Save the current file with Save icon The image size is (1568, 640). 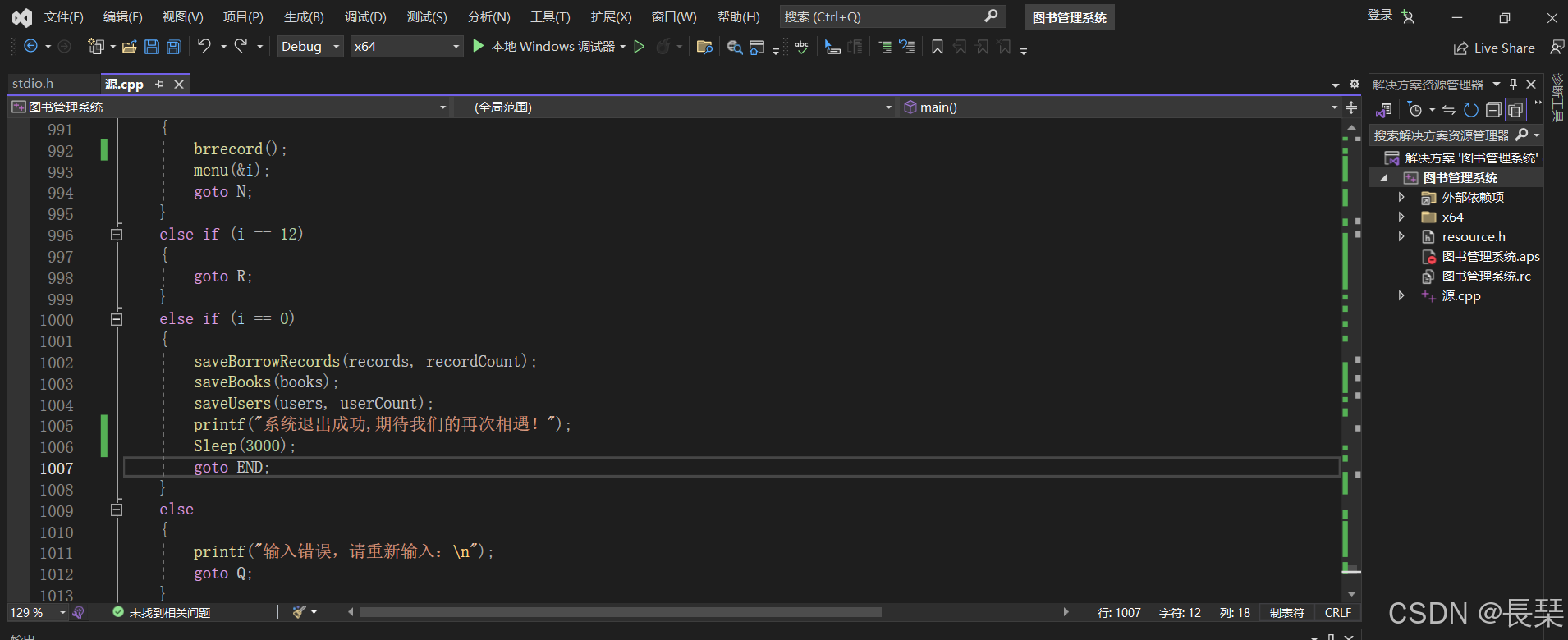[x=152, y=47]
